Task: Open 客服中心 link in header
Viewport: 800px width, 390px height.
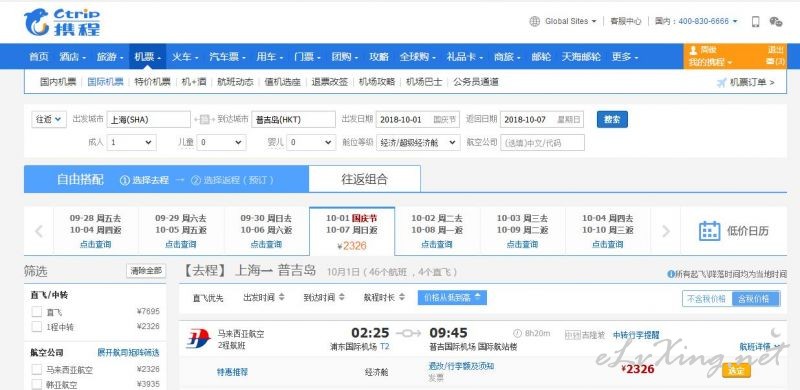Action: (626, 21)
